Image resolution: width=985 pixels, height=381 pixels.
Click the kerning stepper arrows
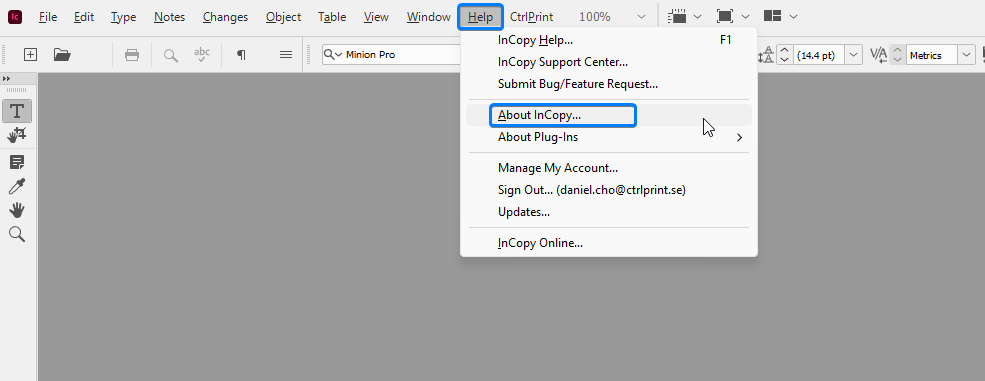click(x=898, y=55)
